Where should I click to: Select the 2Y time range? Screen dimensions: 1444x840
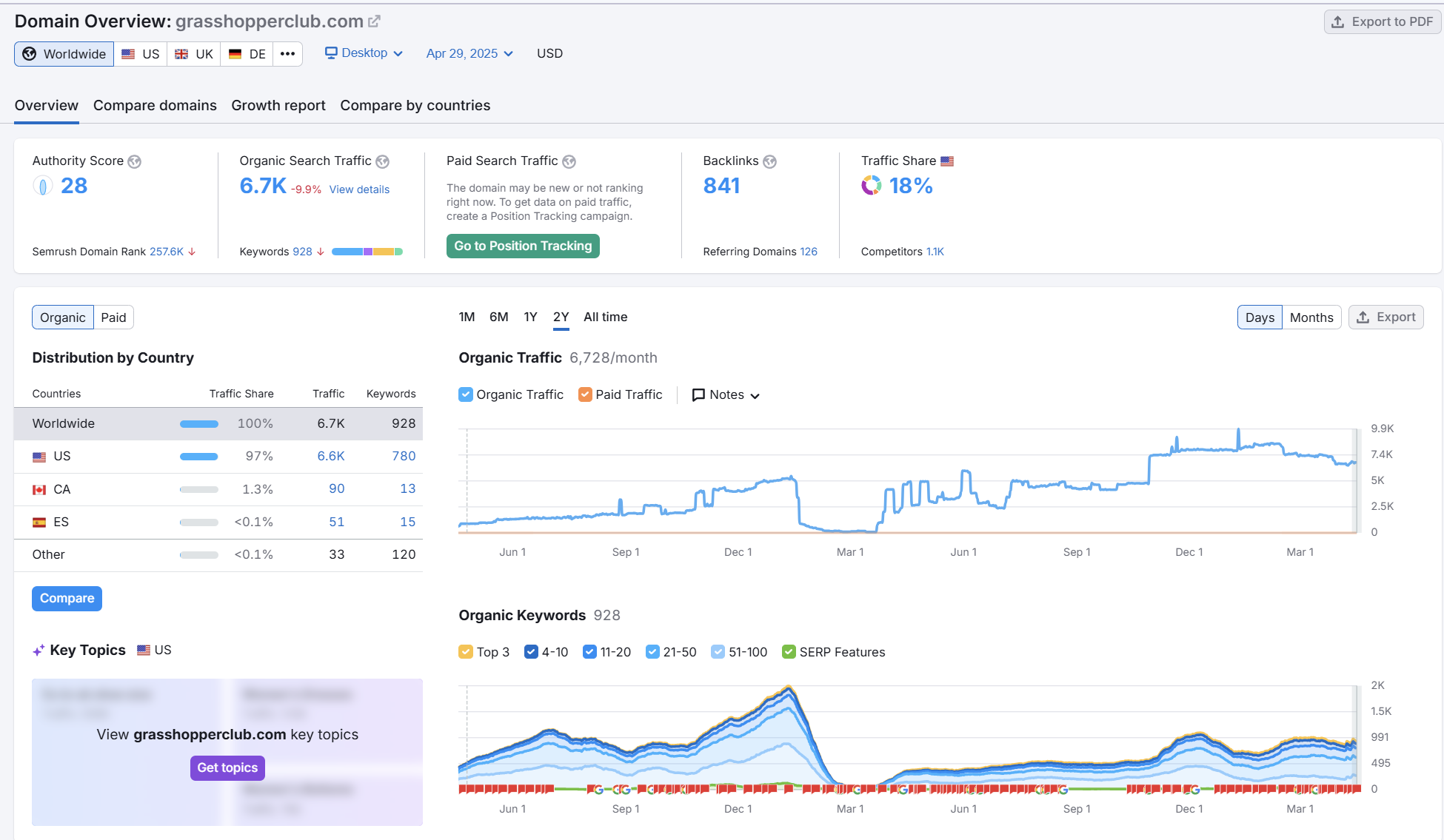[x=561, y=317]
